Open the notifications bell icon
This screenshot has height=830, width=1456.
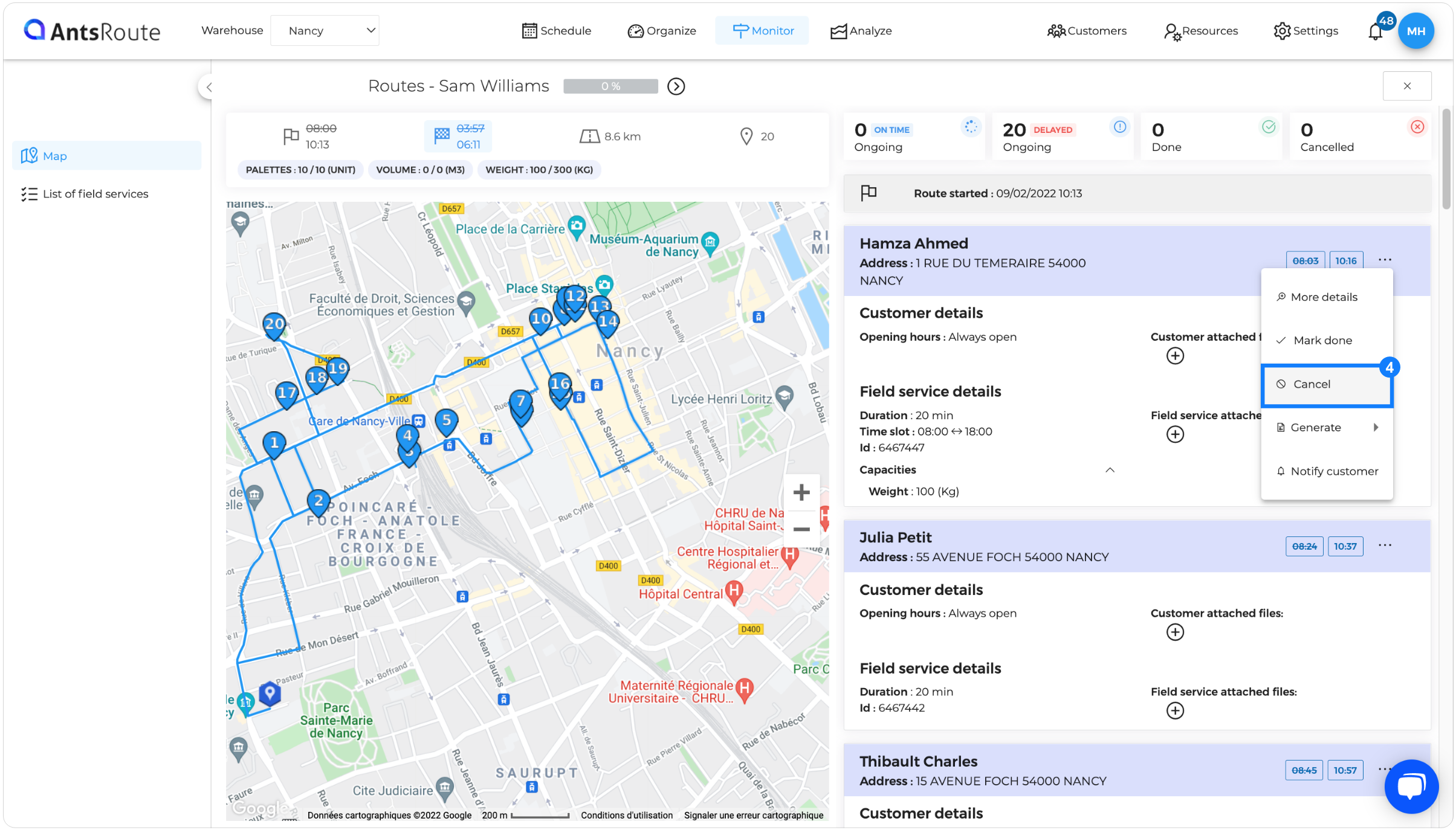point(1375,31)
